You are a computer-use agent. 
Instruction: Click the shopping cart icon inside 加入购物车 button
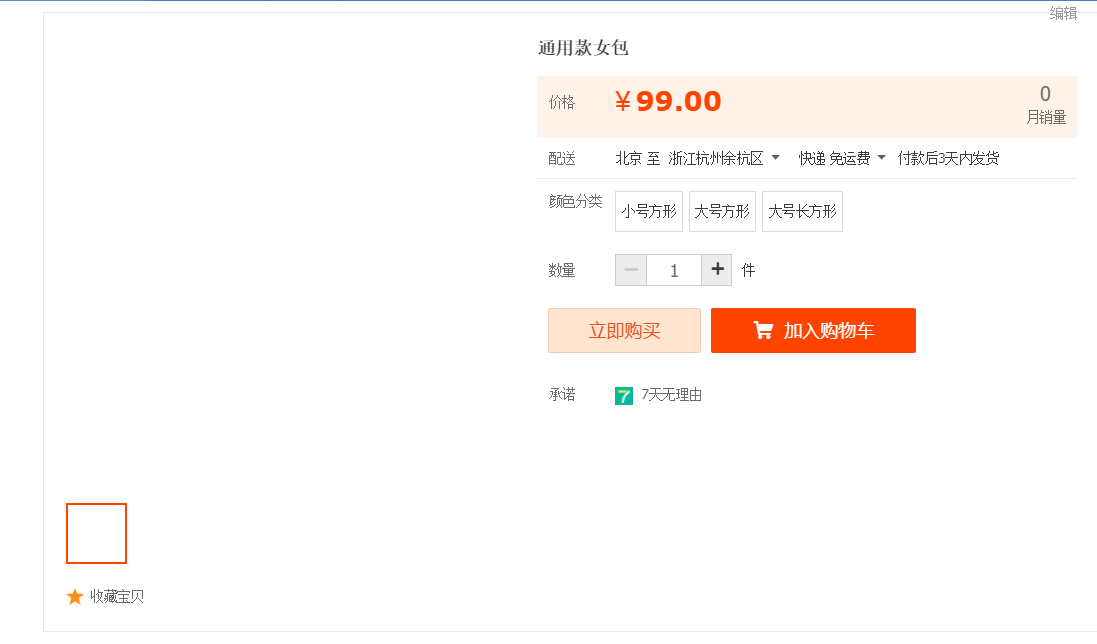[765, 330]
